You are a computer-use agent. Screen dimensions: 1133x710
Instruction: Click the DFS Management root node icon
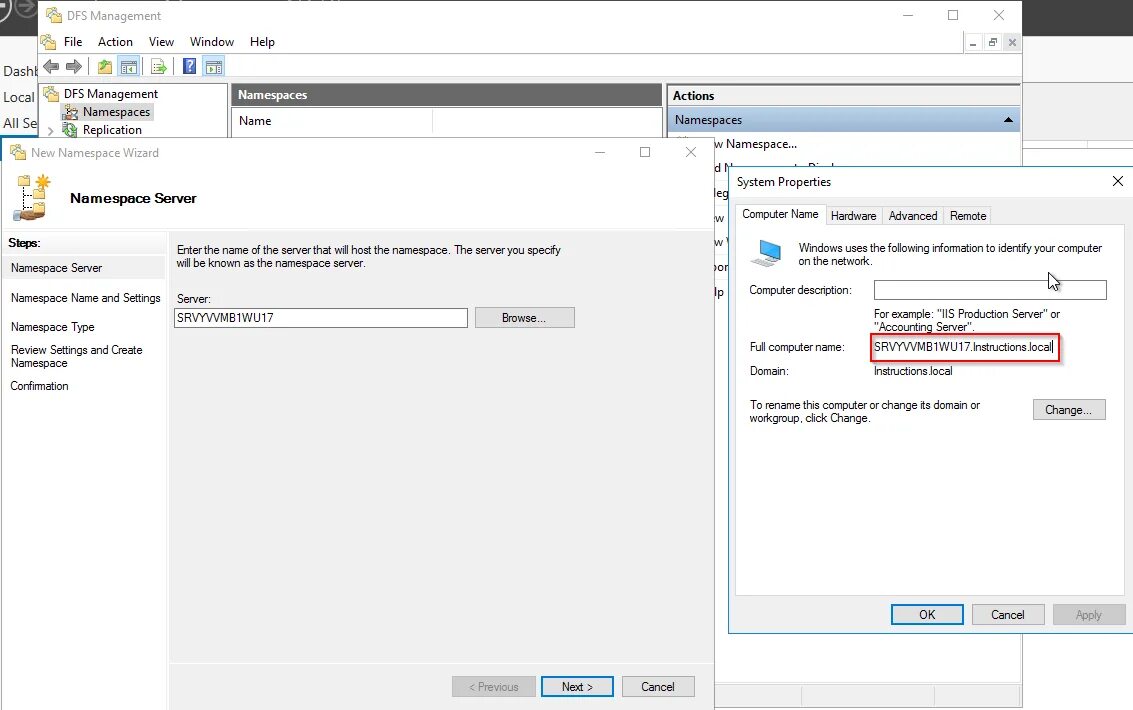tap(51, 94)
